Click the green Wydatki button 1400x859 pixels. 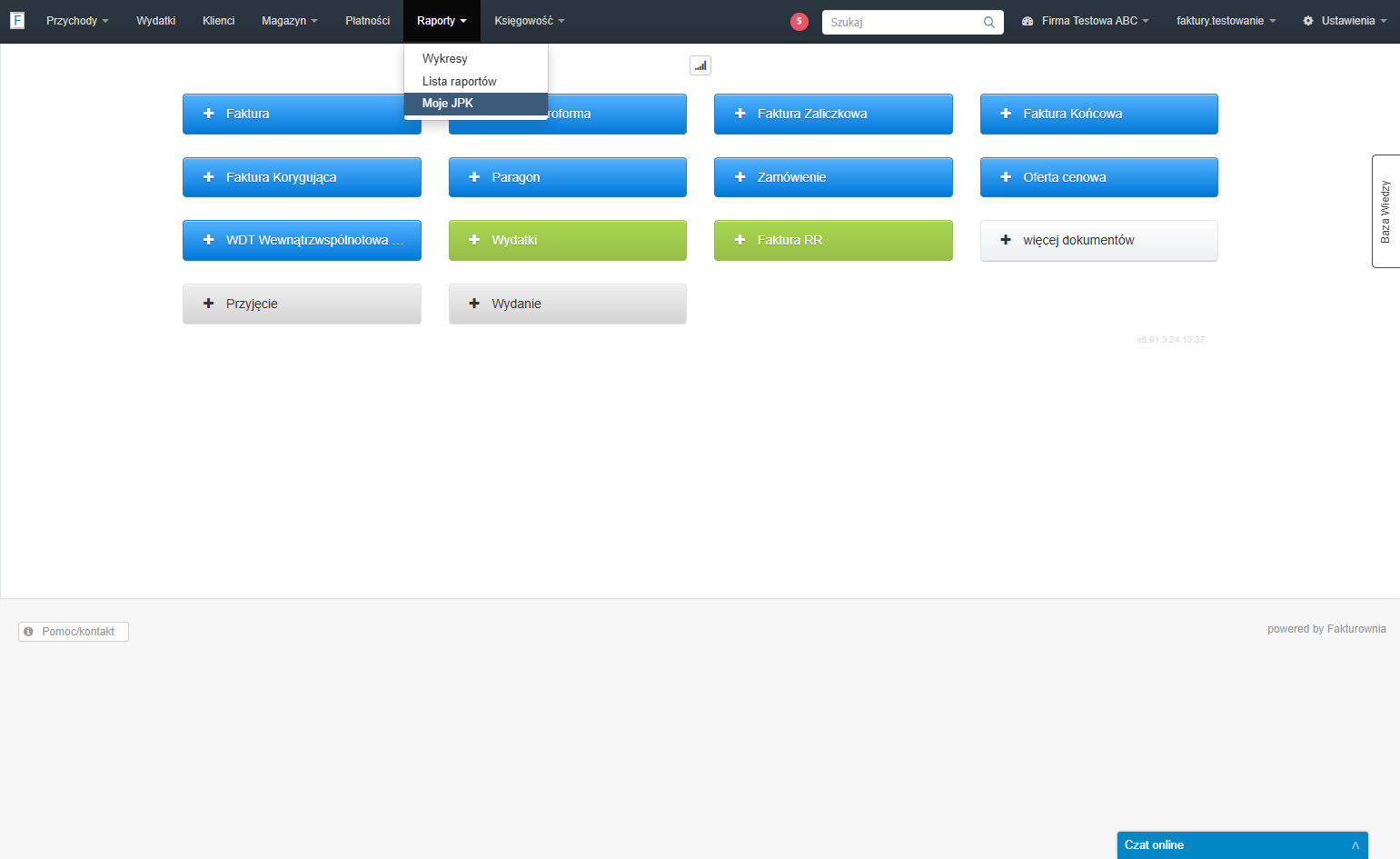tap(568, 240)
